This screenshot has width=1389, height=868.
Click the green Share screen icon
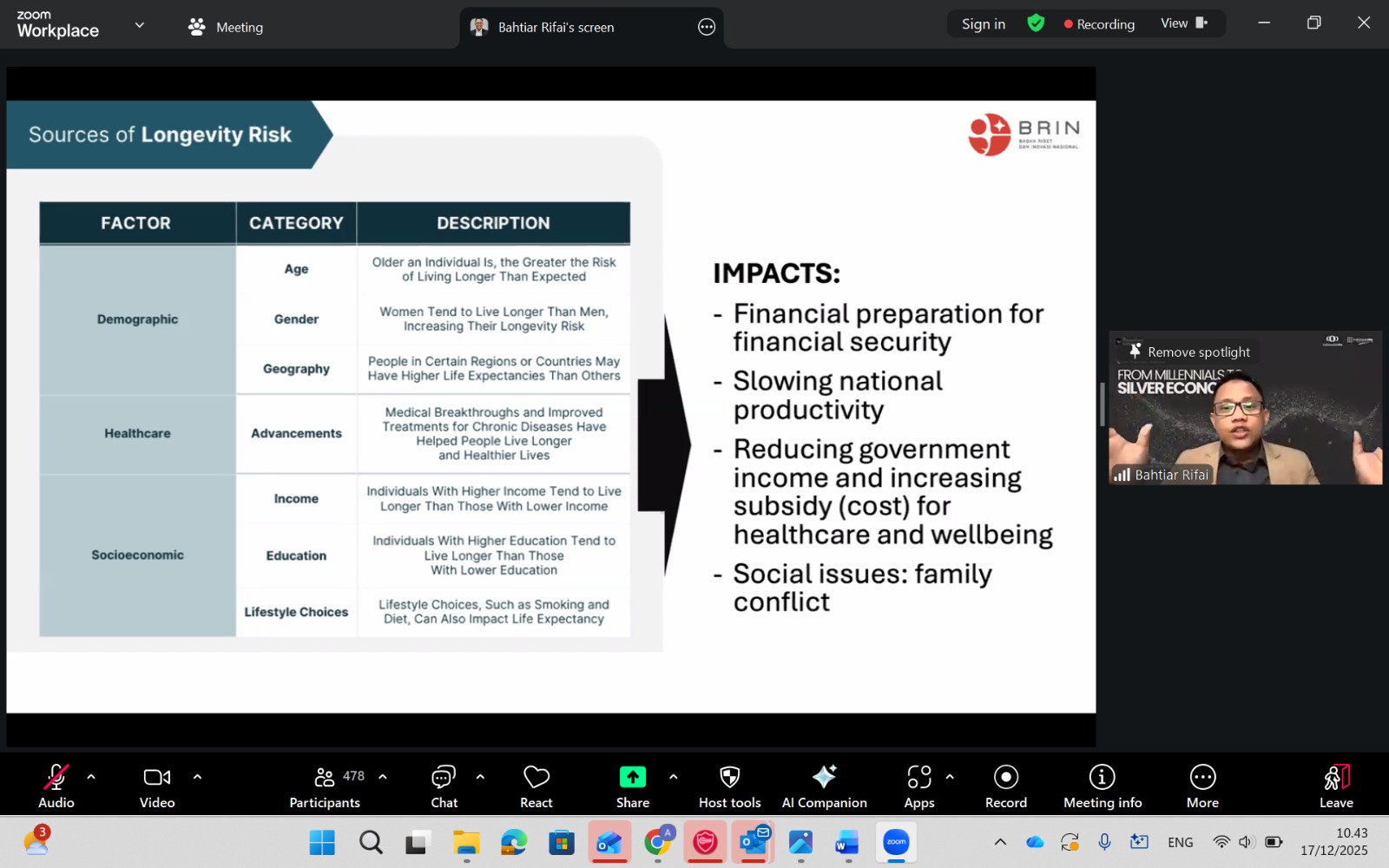(632, 777)
